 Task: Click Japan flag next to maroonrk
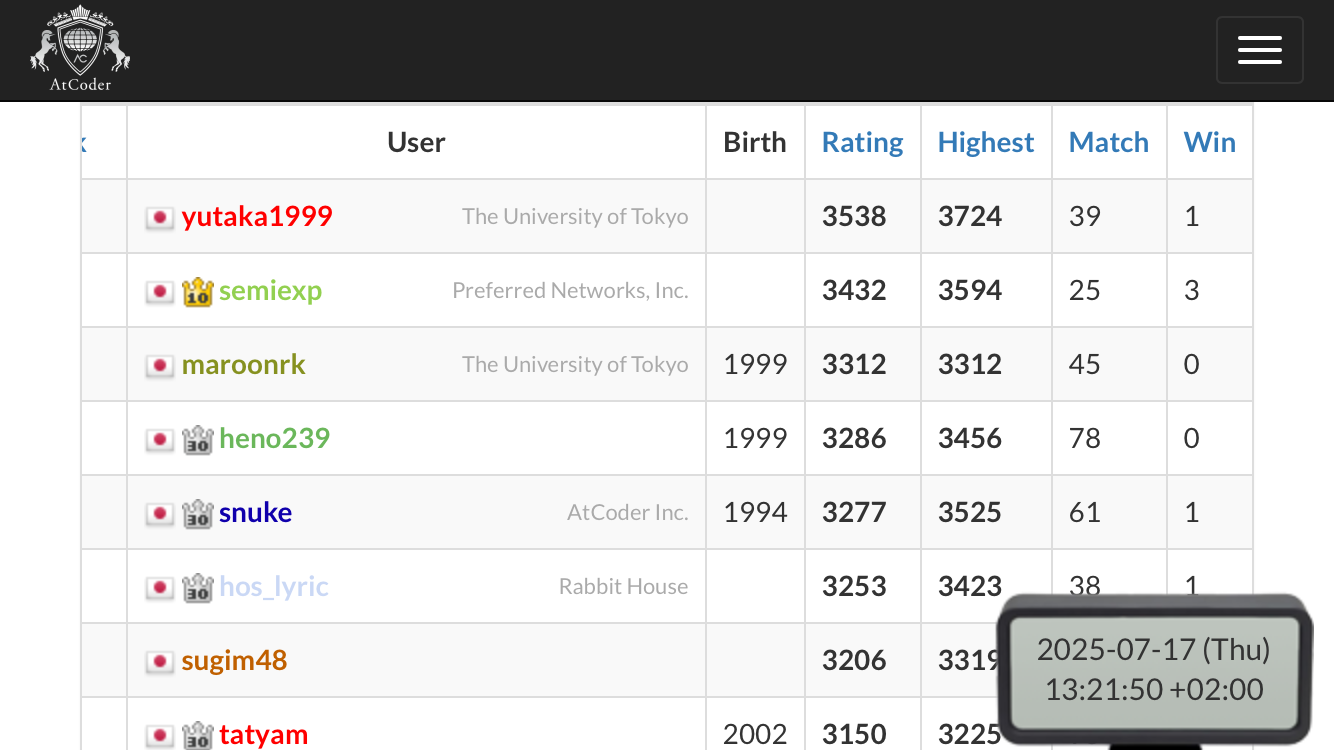(160, 365)
